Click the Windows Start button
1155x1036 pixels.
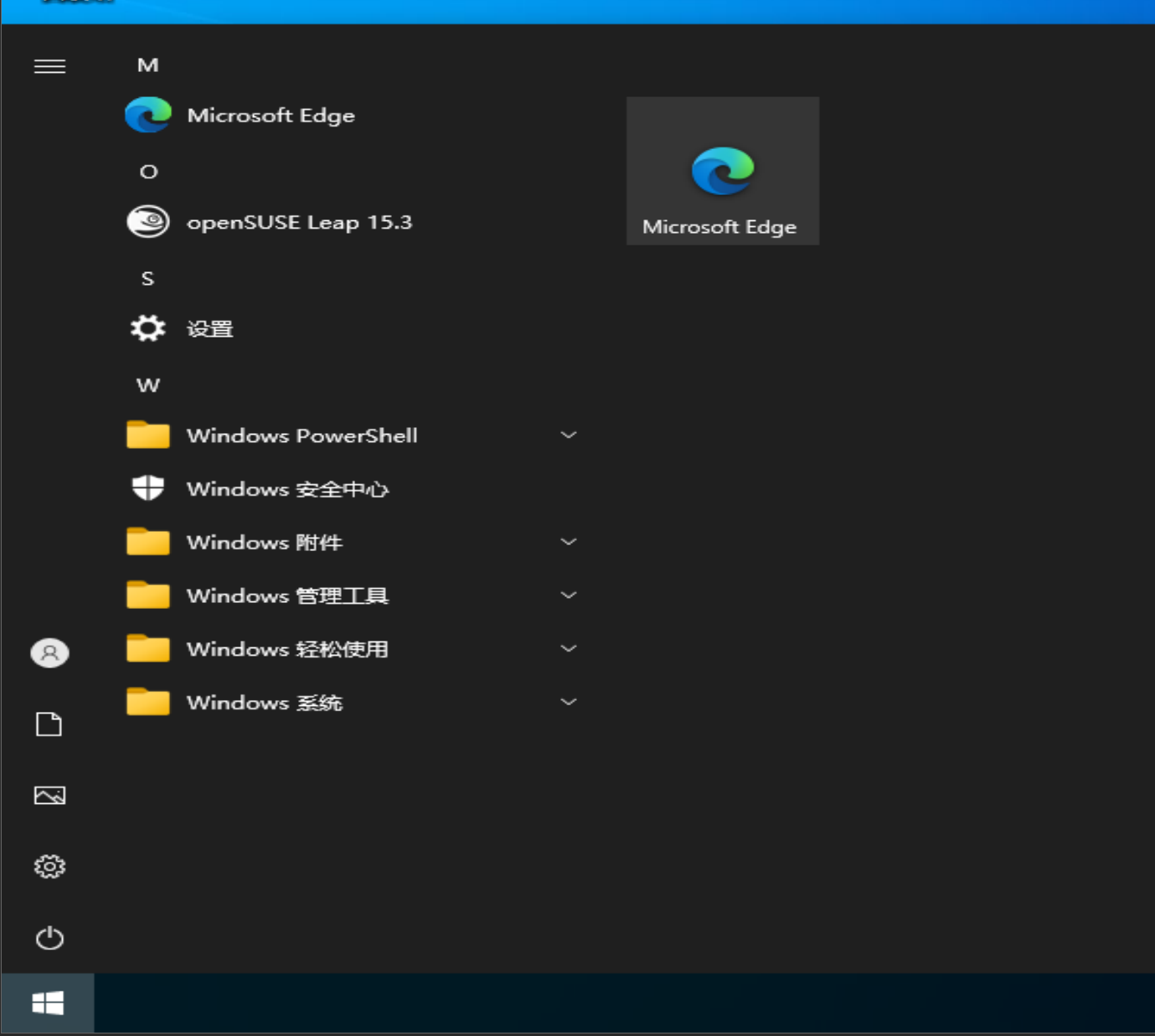click(x=48, y=1002)
